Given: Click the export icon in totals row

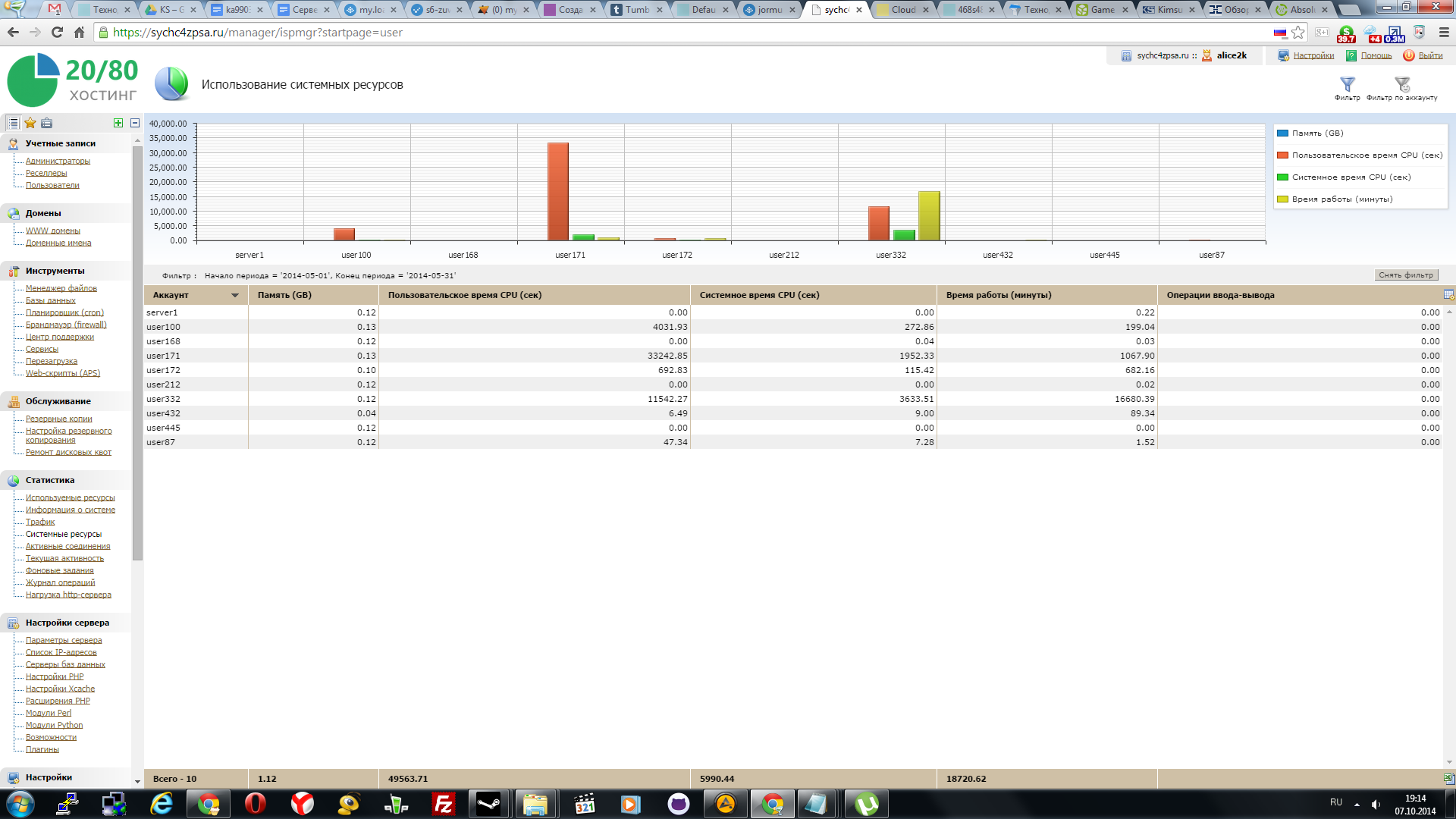Looking at the screenshot, I should [x=1448, y=779].
